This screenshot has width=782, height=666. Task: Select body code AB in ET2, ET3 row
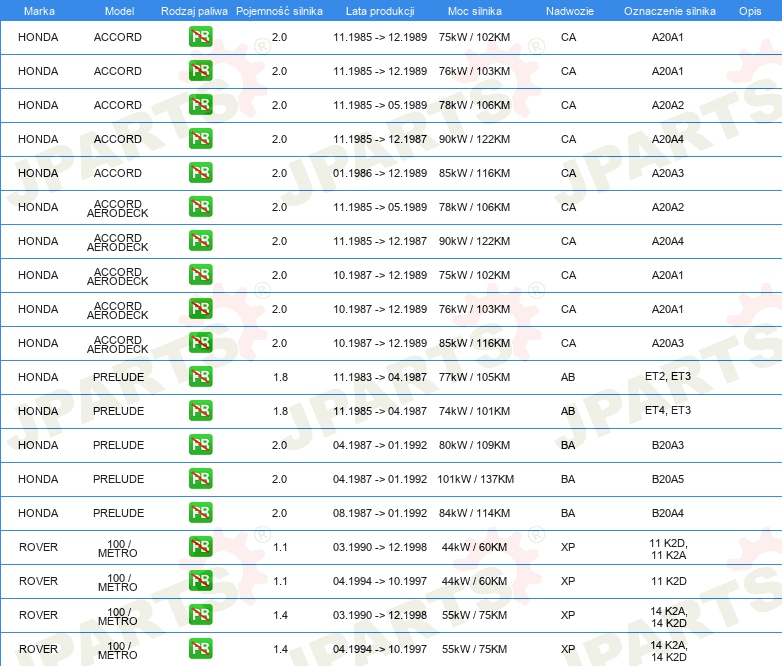pyautogui.click(x=568, y=377)
